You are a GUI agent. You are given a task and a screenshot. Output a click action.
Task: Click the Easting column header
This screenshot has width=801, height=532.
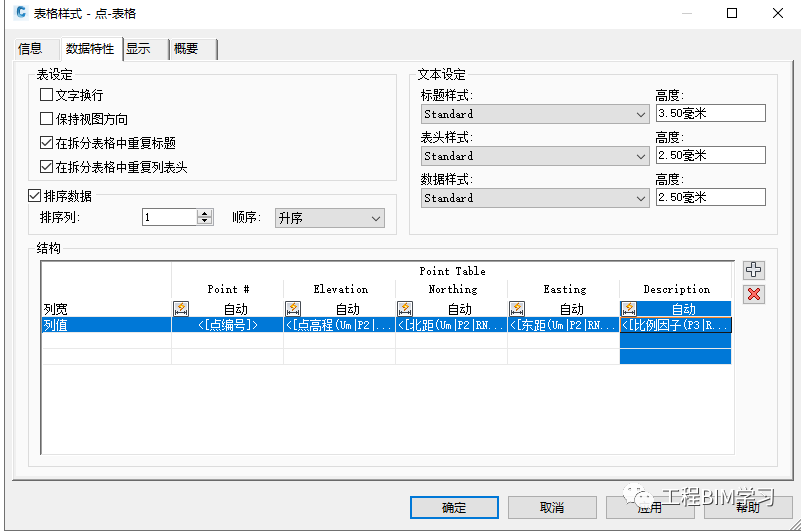[564, 289]
